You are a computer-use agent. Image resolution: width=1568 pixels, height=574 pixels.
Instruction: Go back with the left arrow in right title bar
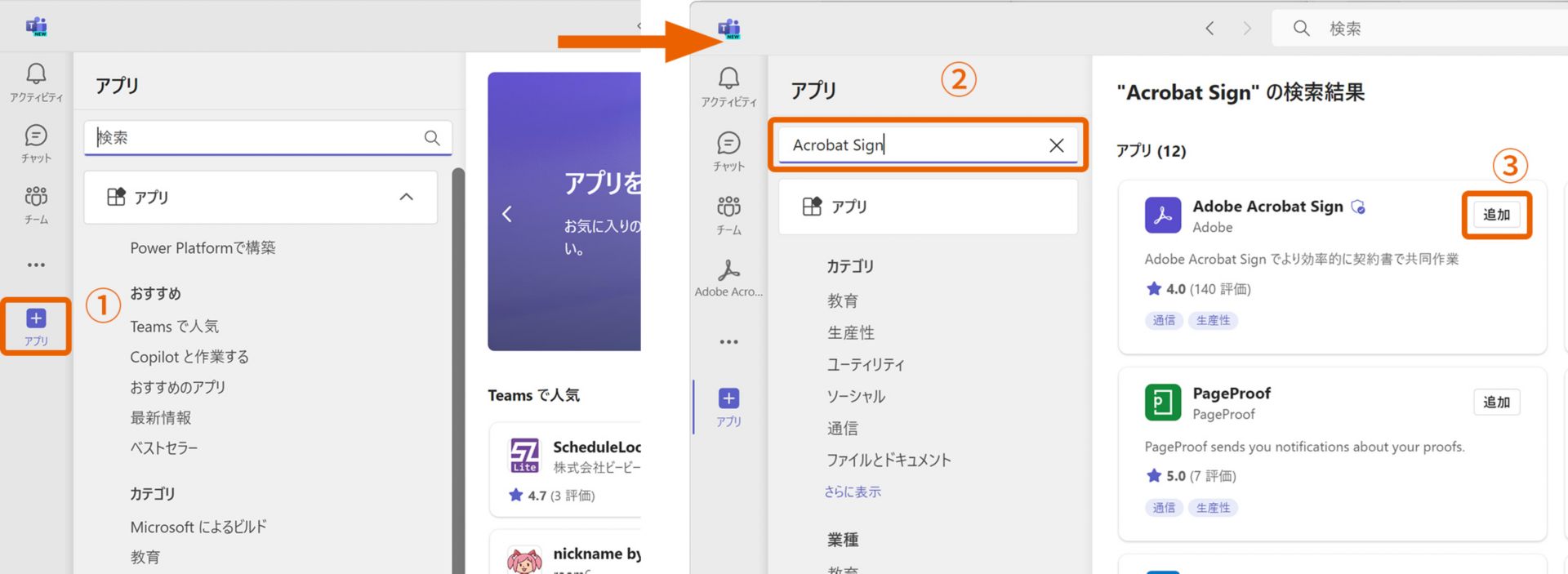1209,29
